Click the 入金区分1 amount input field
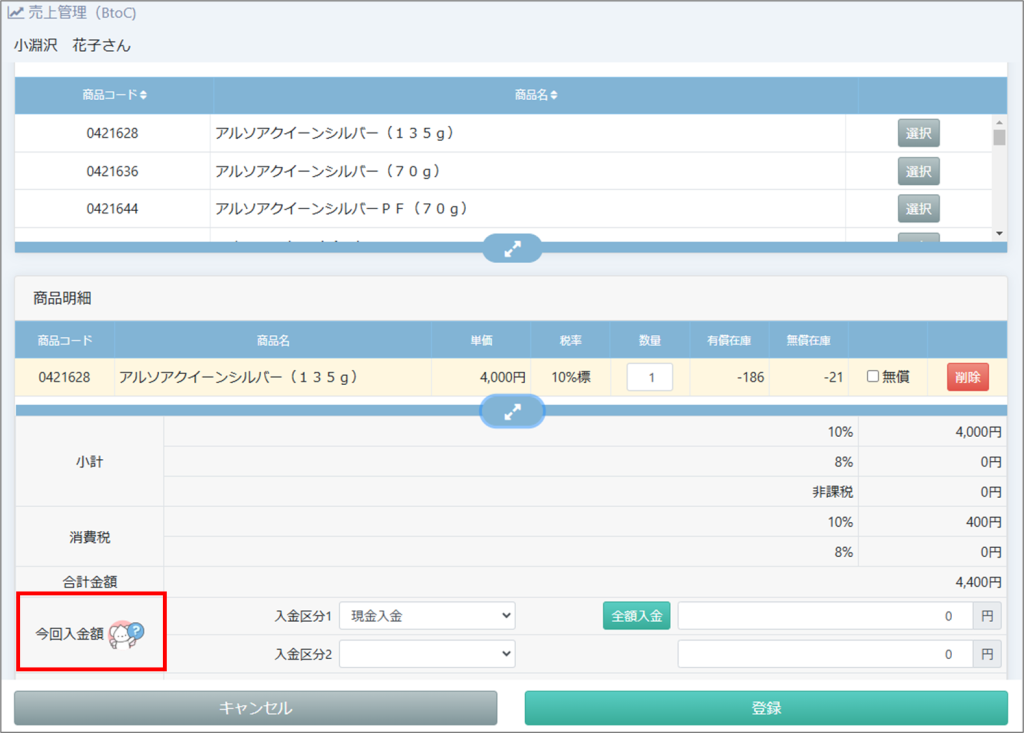The height and width of the screenshot is (733, 1024). (x=824, y=616)
